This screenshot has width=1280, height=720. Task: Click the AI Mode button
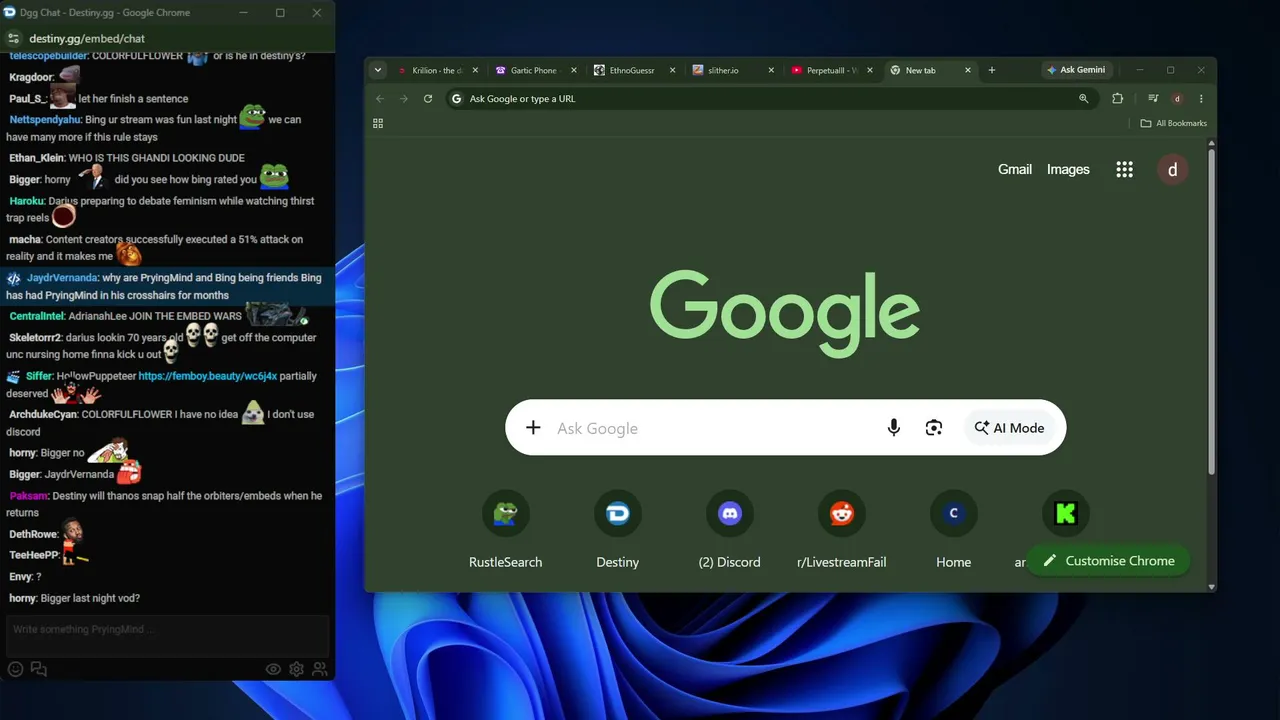point(1009,428)
